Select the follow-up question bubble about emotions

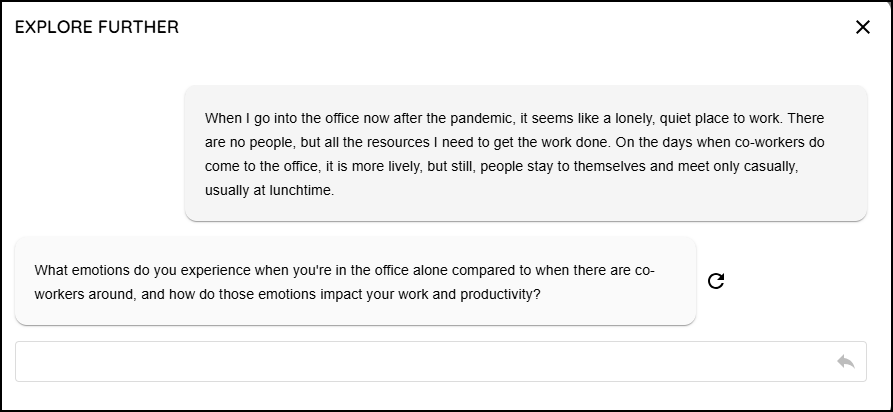tap(355, 281)
